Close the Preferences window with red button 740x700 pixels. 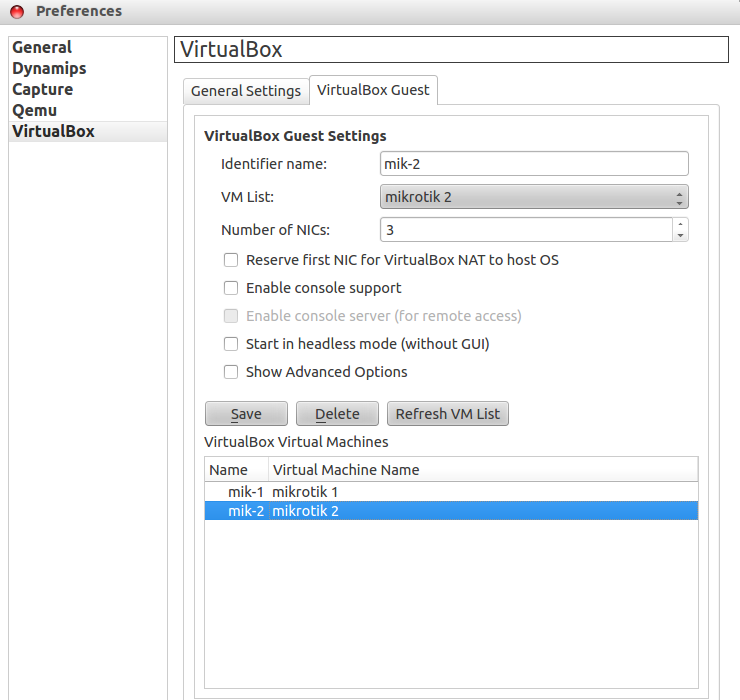click(17, 11)
